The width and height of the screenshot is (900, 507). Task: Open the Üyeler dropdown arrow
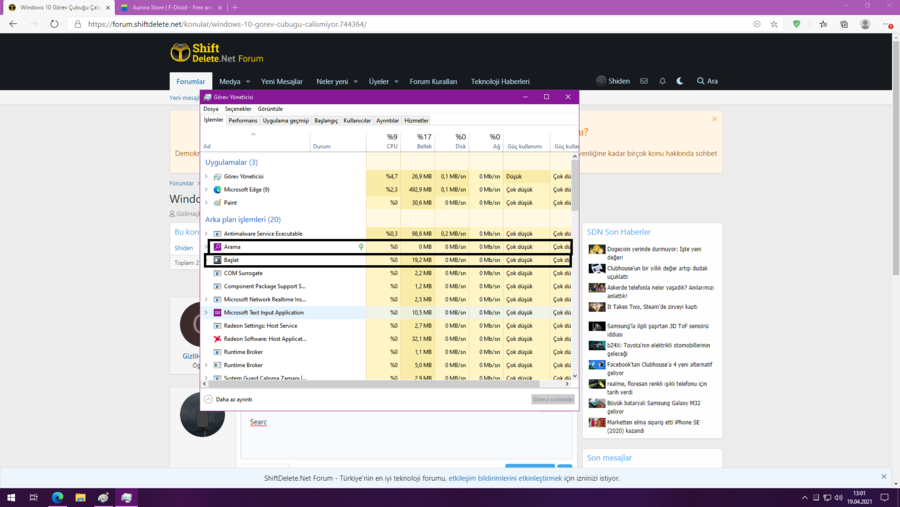click(x=396, y=82)
